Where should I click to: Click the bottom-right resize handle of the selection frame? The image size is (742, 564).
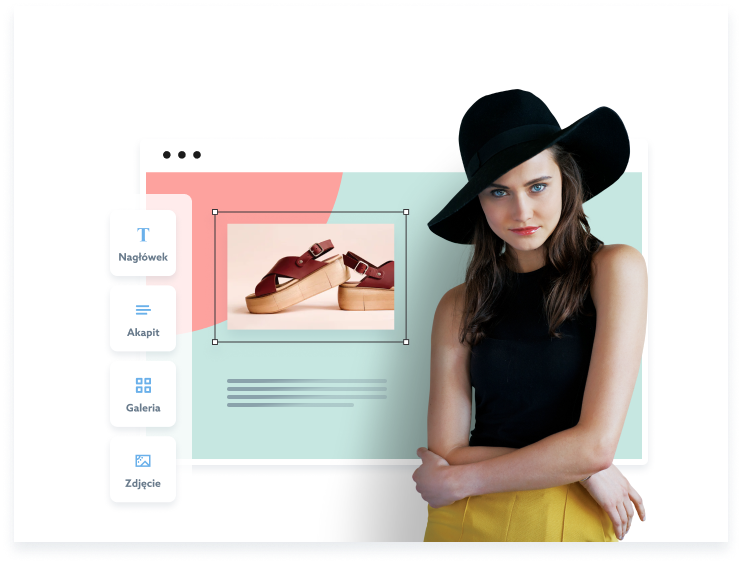[x=406, y=342]
